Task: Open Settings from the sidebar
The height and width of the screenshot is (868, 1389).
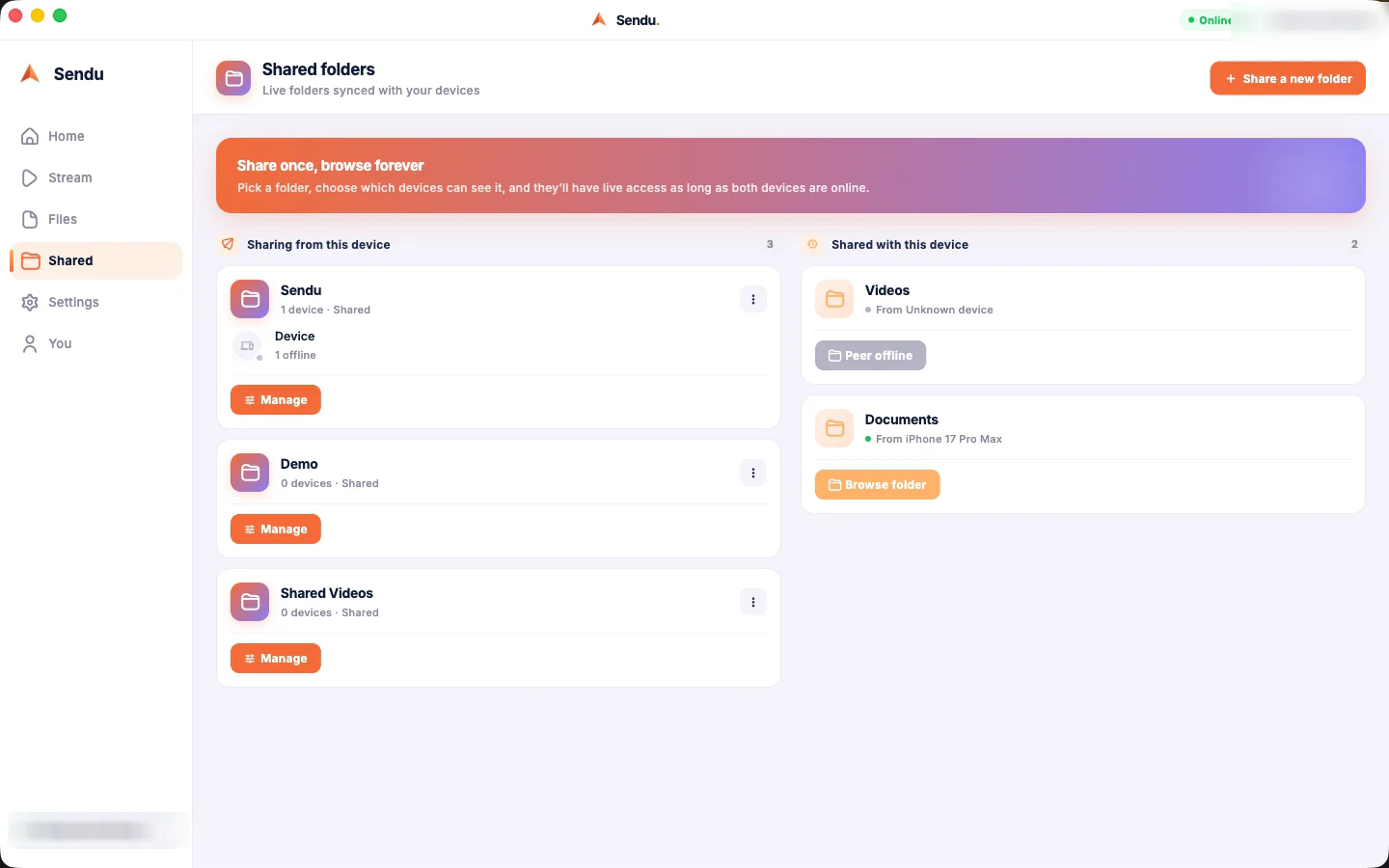Action: pyautogui.click(x=95, y=302)
